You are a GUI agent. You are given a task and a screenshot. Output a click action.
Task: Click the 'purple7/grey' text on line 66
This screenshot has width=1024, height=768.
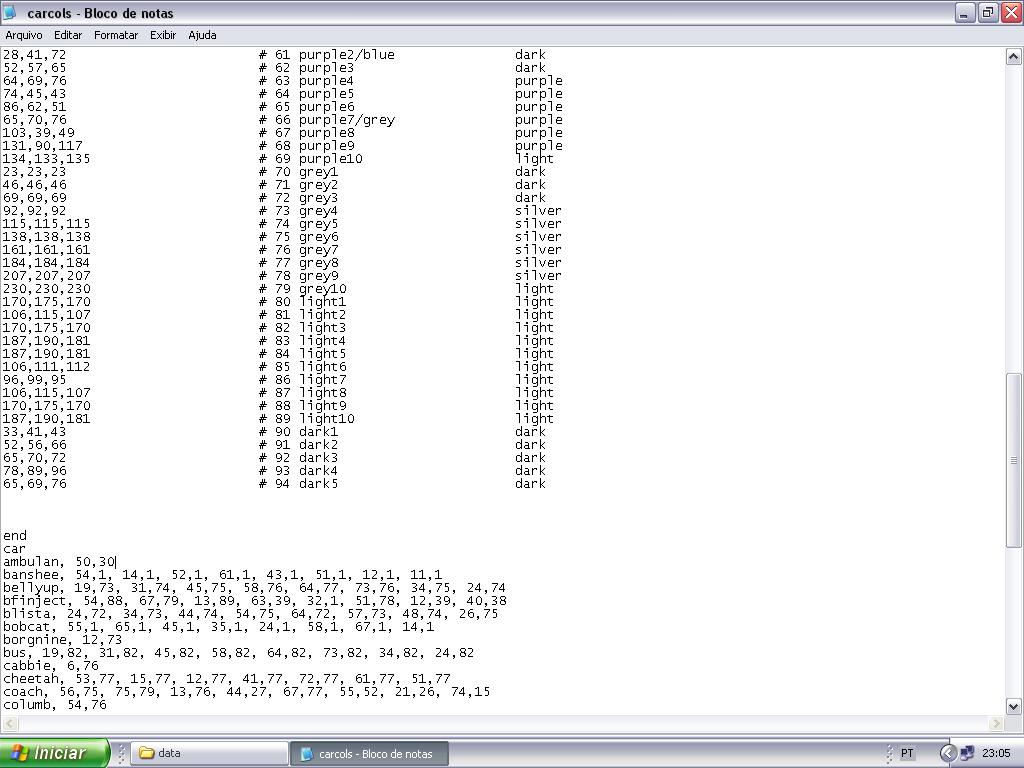point(347,120)
